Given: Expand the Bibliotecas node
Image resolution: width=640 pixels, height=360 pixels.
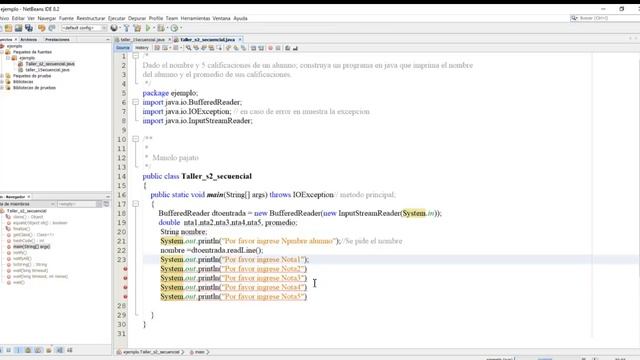Looking at the screenshot, I should tap(2, 82).
